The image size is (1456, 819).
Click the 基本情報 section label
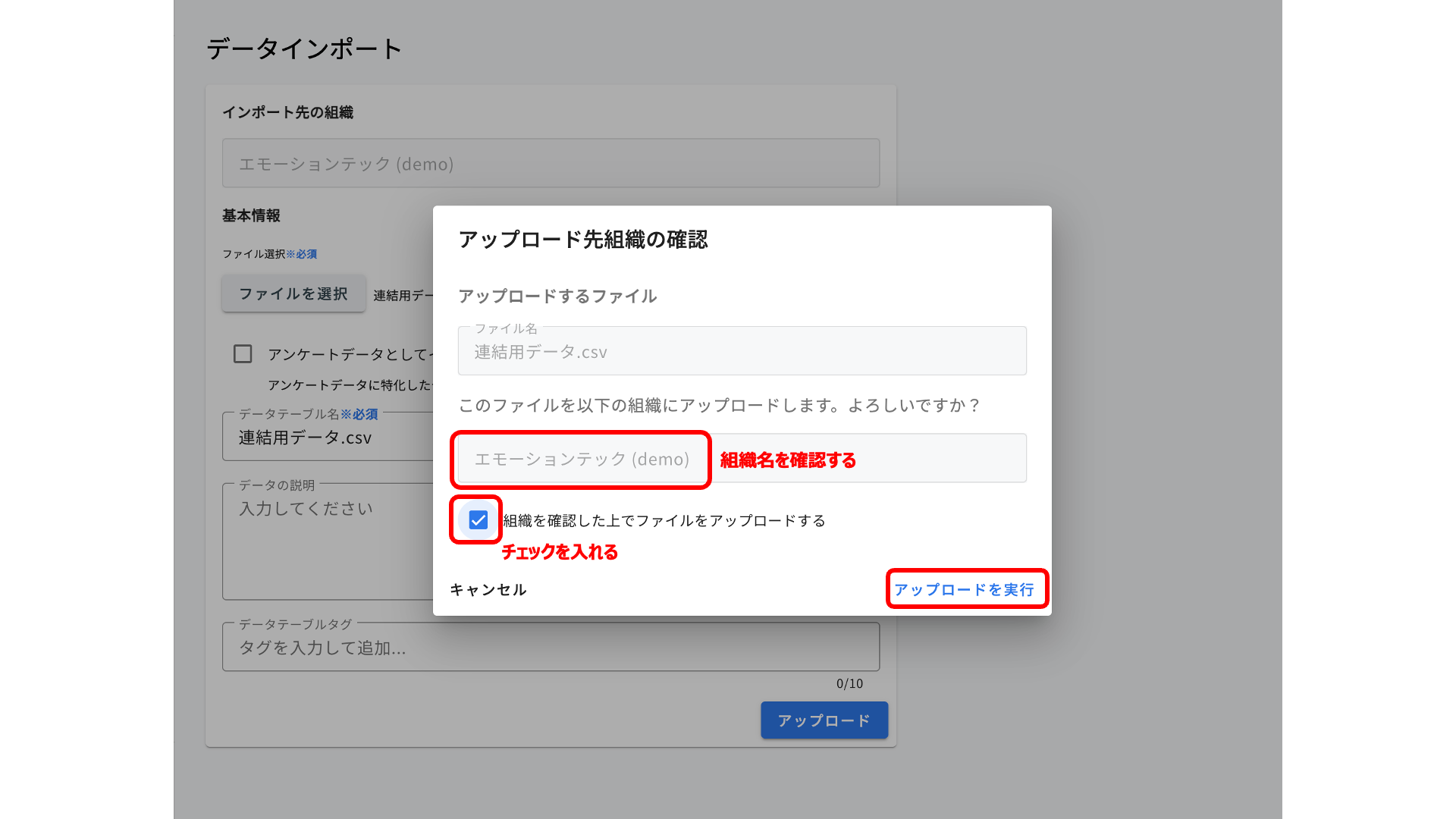pyautogui.click(x=251, y=216)
